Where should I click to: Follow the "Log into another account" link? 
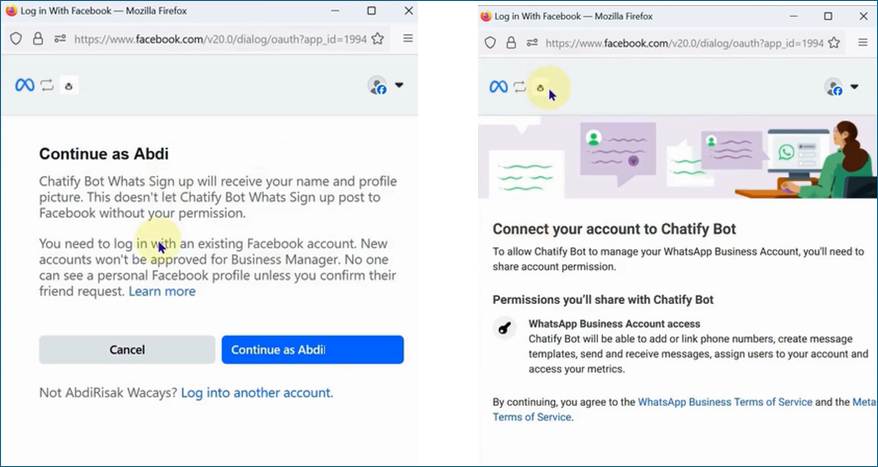257,393
